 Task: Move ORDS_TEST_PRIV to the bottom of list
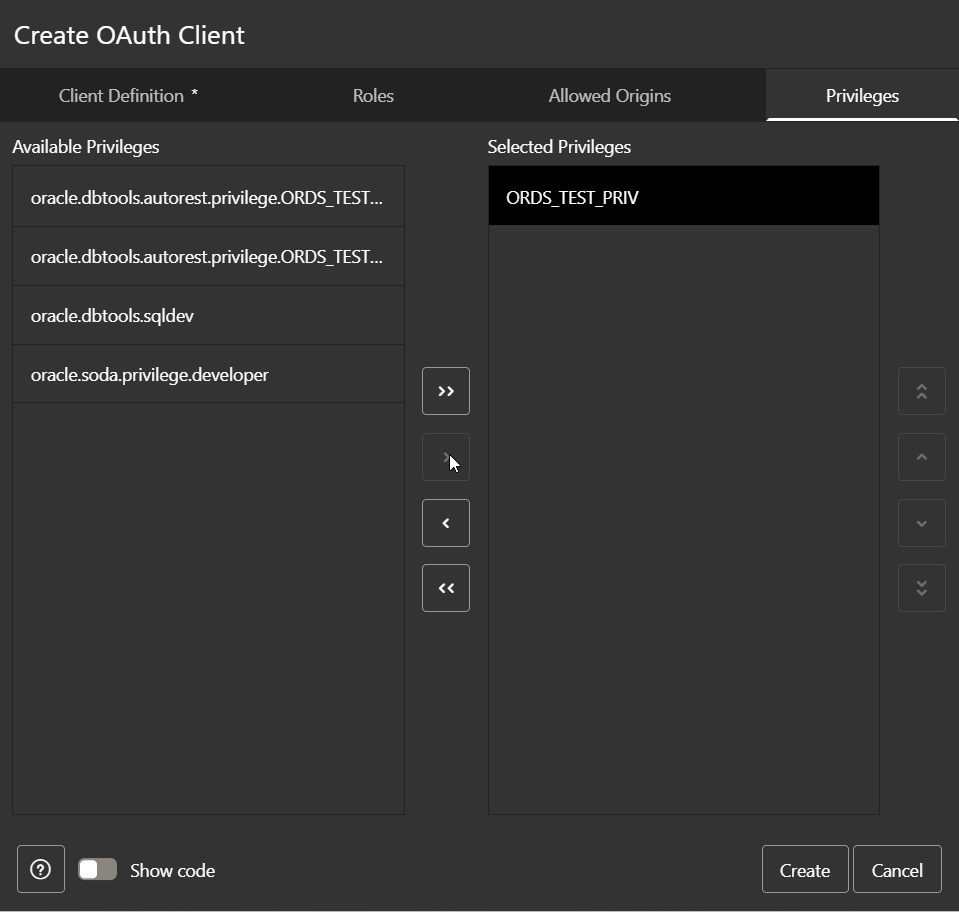coord(920,588)
